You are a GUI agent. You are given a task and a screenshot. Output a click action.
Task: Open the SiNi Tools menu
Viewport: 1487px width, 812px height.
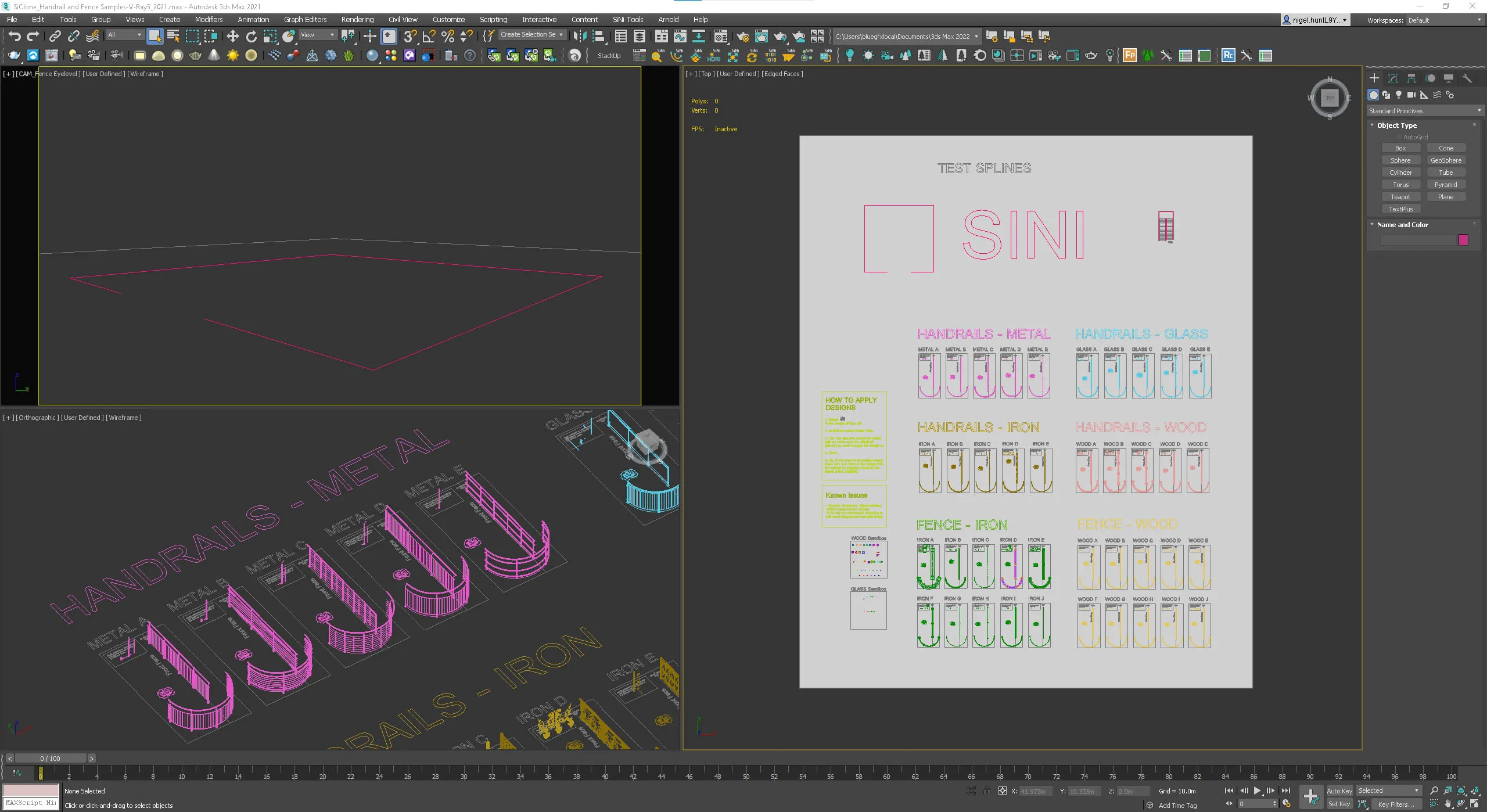tap(627, 19)
